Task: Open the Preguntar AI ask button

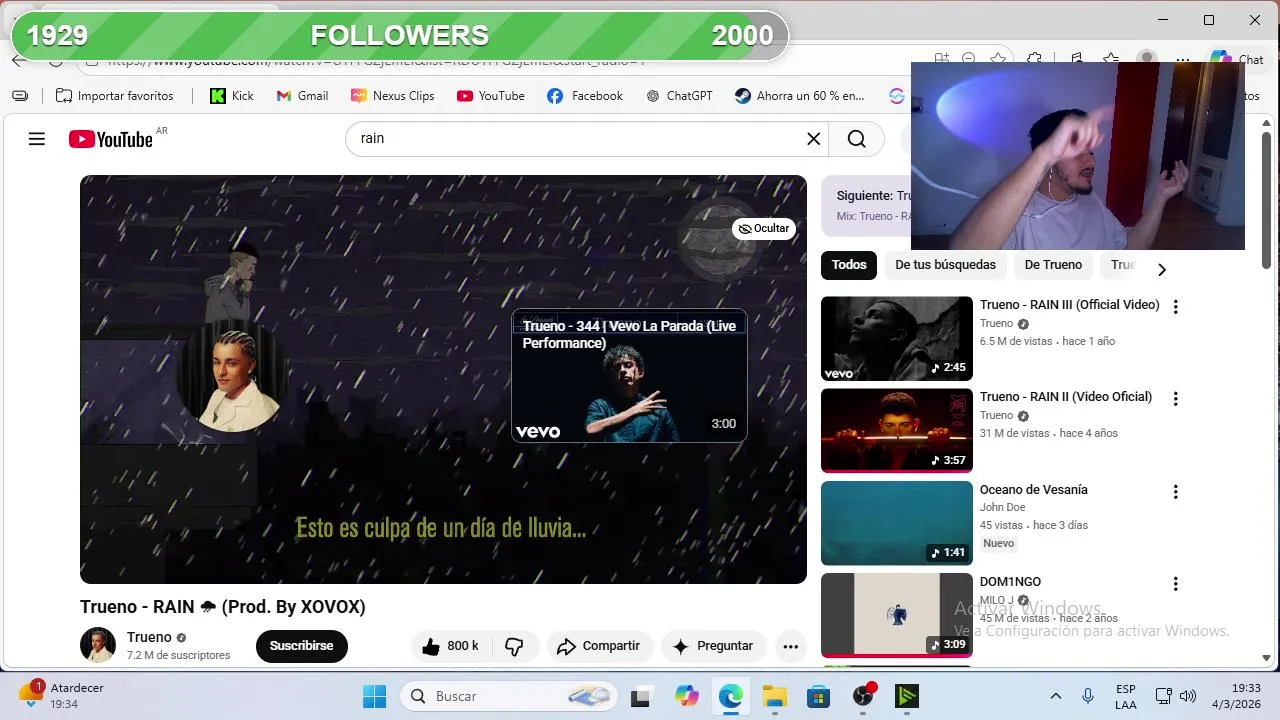Action: point(713,646)
